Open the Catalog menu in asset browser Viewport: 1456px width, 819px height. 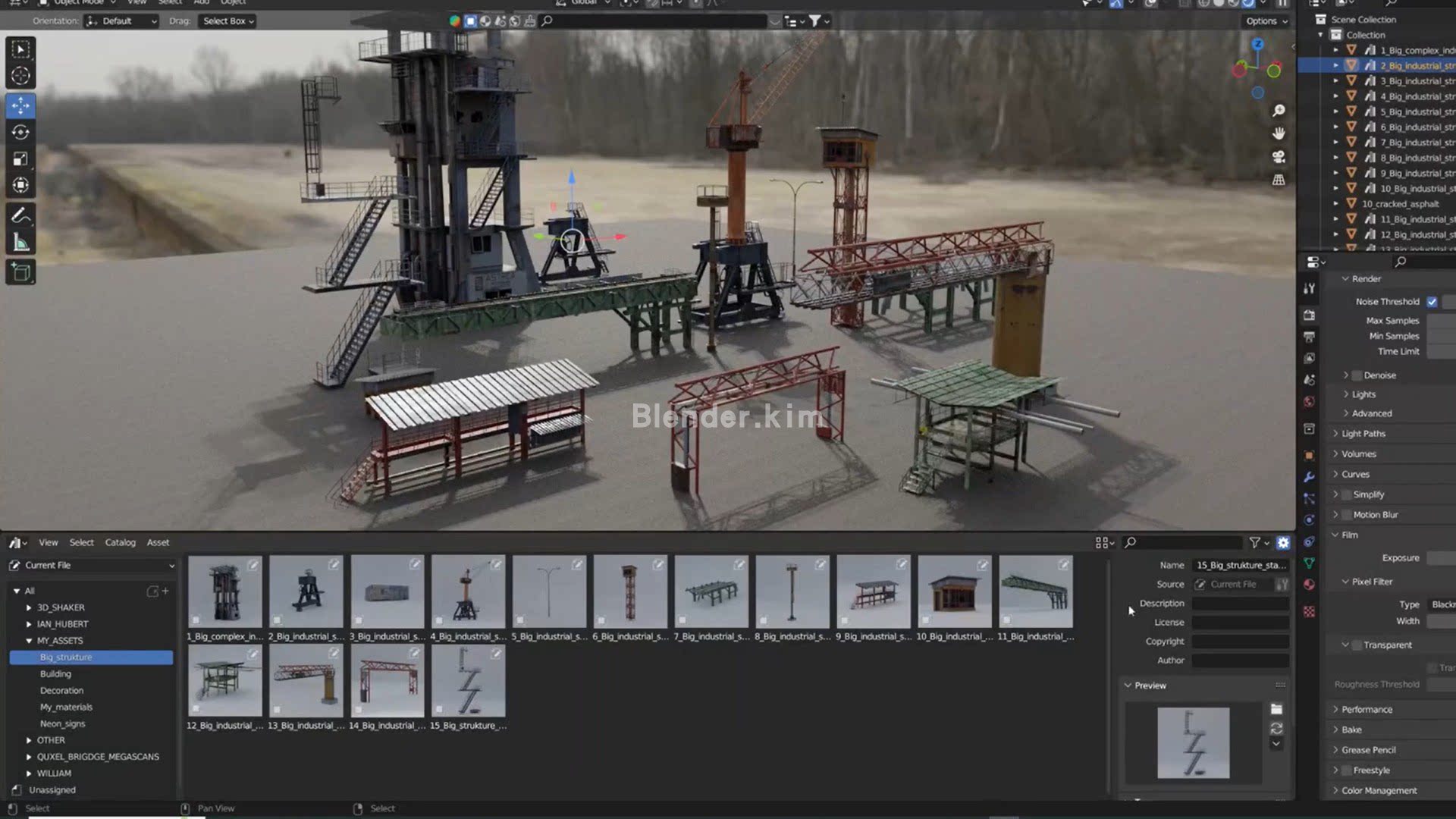(x=120, y=543)
